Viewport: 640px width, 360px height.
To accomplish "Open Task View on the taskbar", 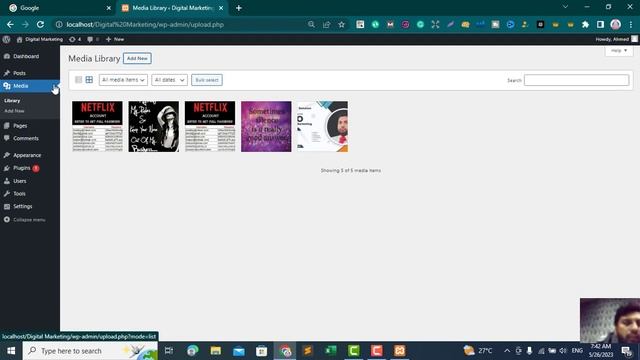I will (169, 351).
